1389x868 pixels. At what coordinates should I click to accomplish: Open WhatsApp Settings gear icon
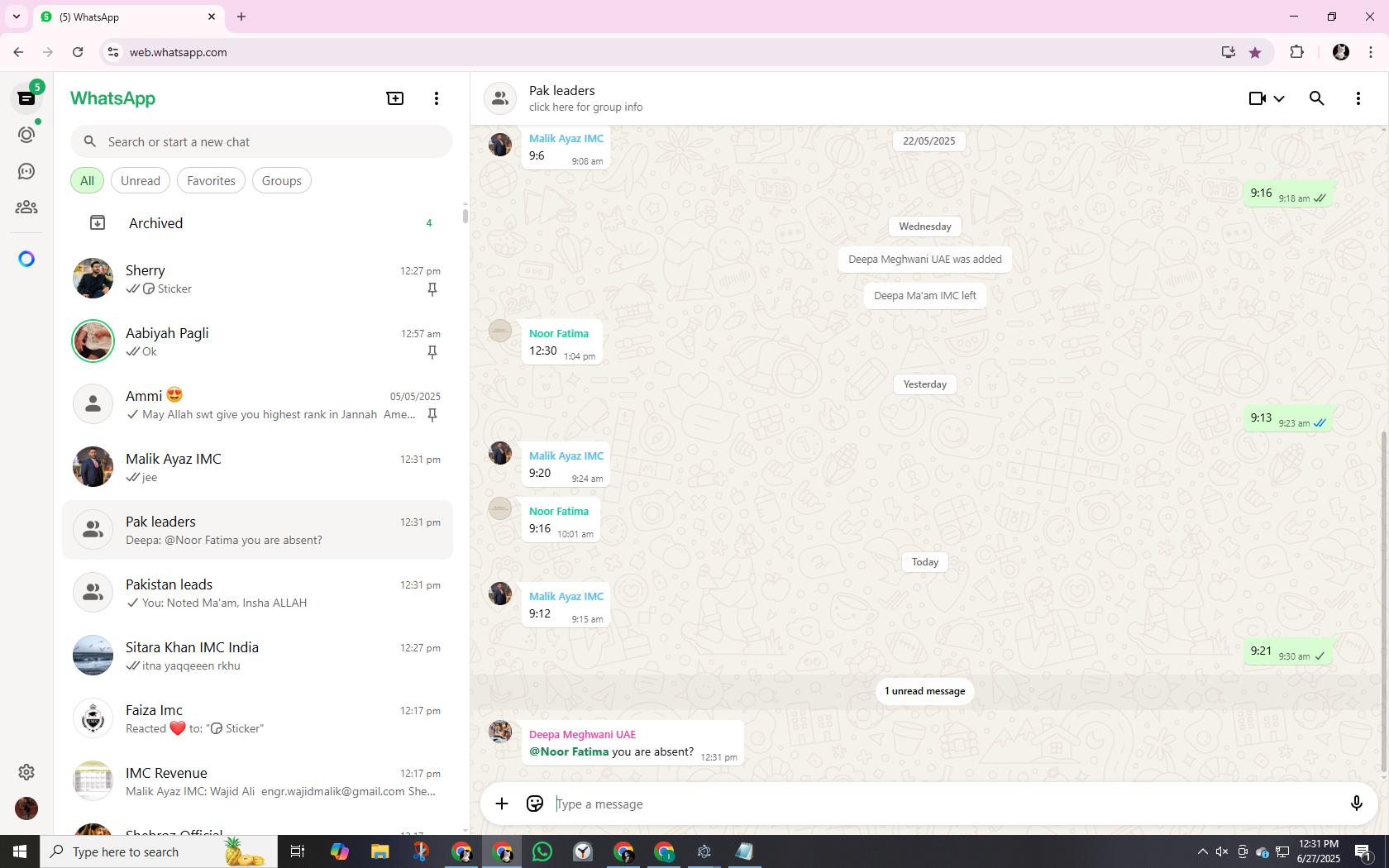point(26,772)
